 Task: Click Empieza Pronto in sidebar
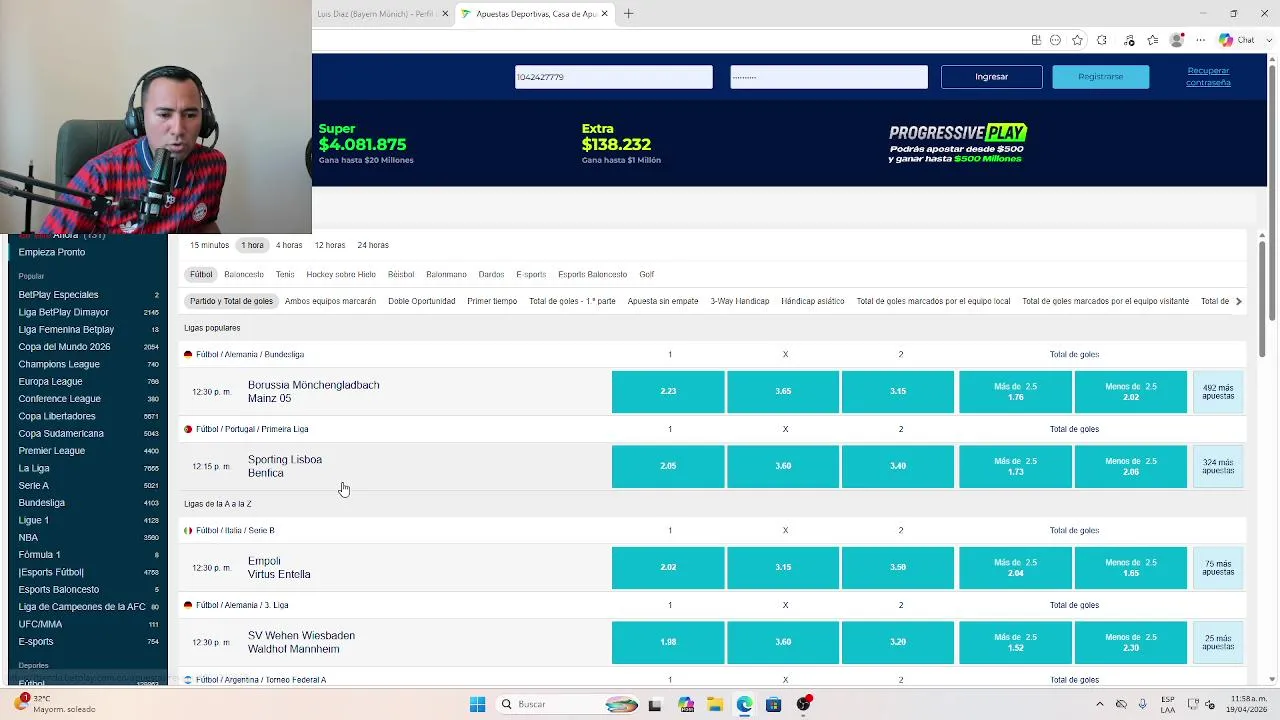tap(52, 252)
